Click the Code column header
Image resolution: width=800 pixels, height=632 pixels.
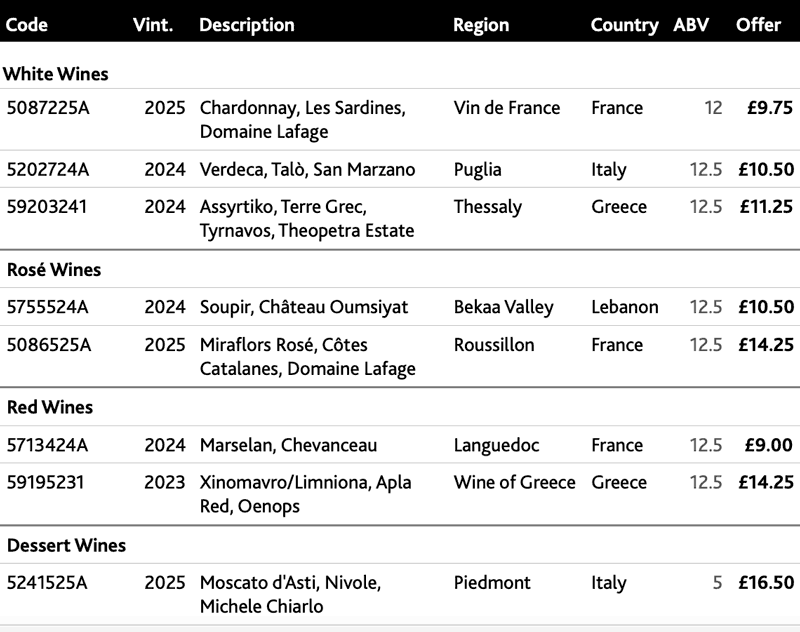click(x=27, y=24)
